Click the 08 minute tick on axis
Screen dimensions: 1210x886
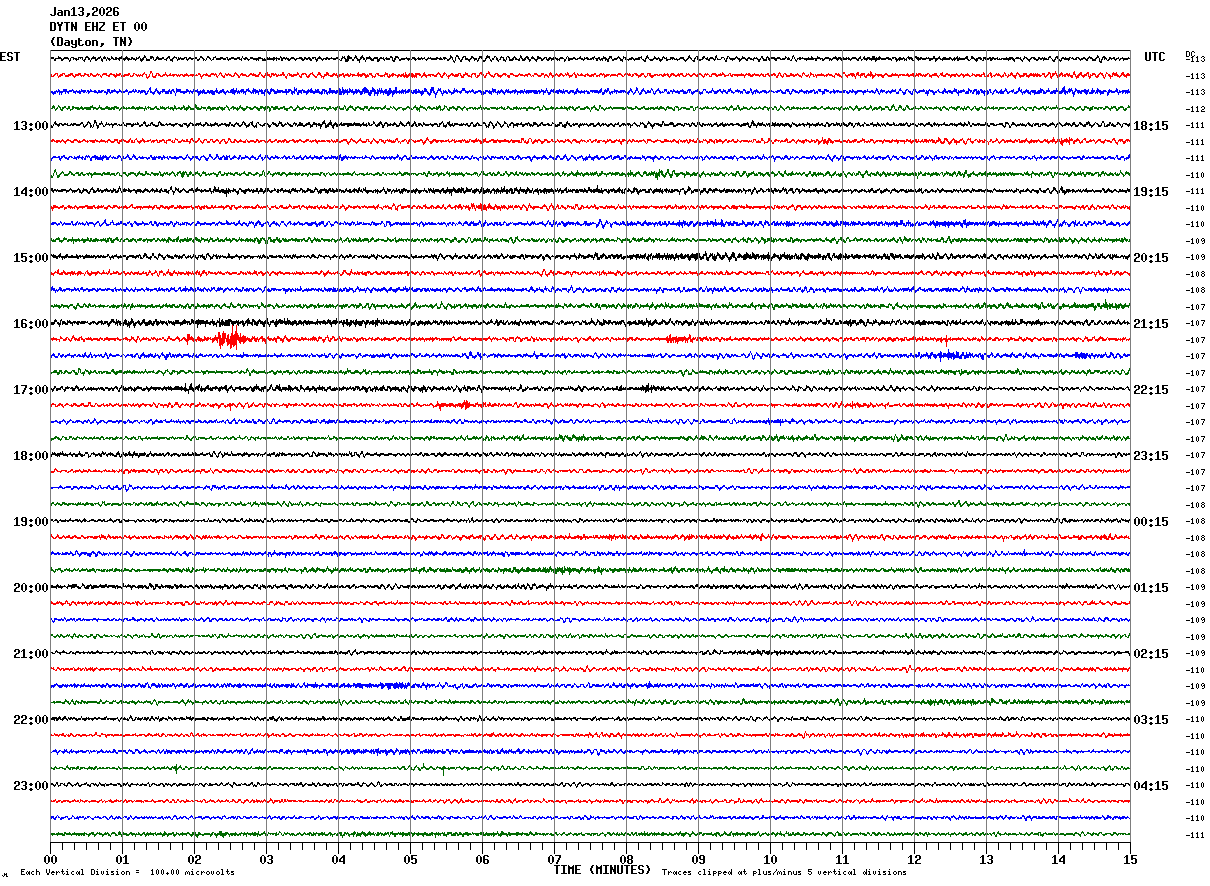(626, 859)
